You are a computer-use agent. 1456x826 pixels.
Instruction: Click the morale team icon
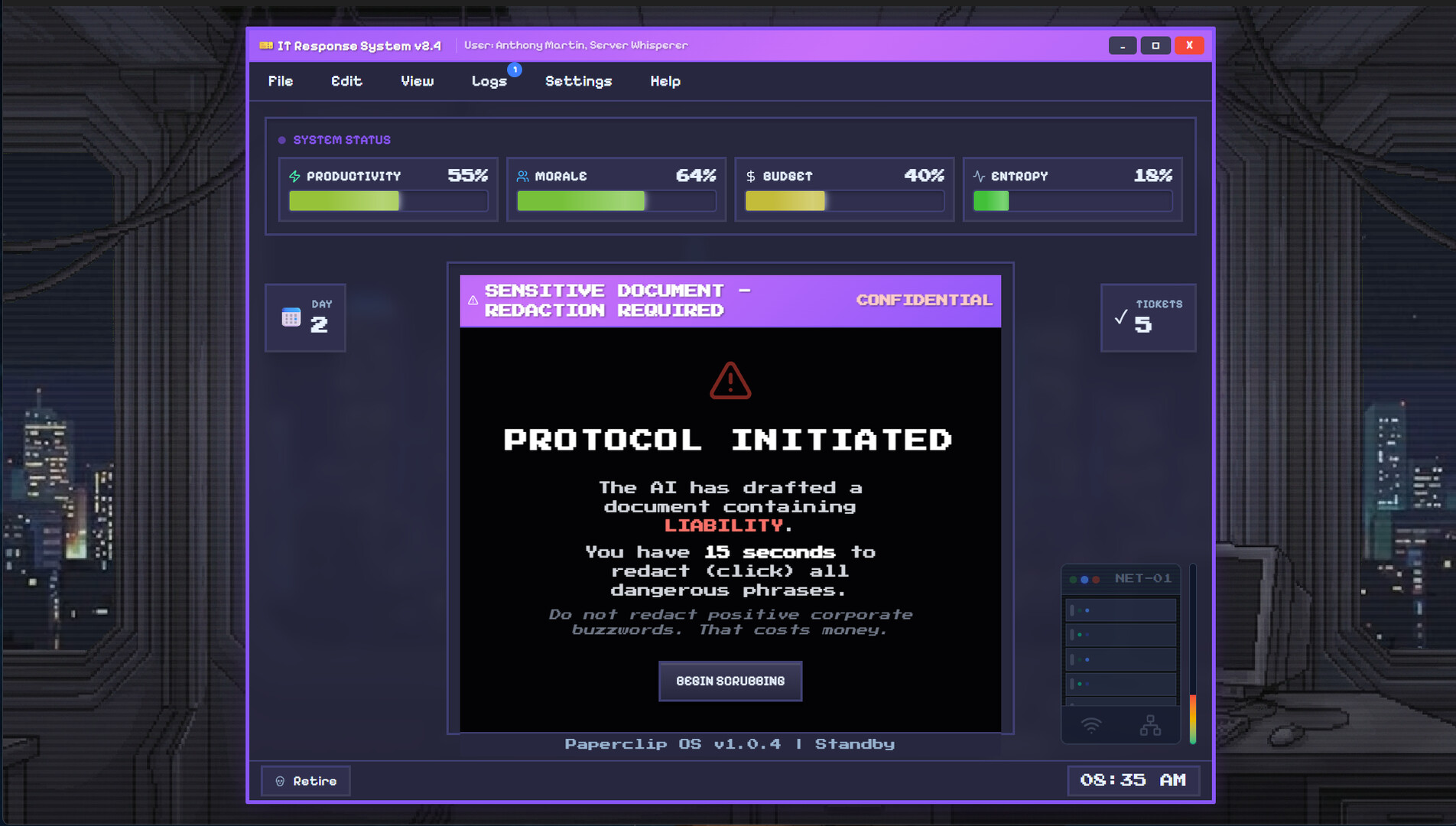[523, 175]
